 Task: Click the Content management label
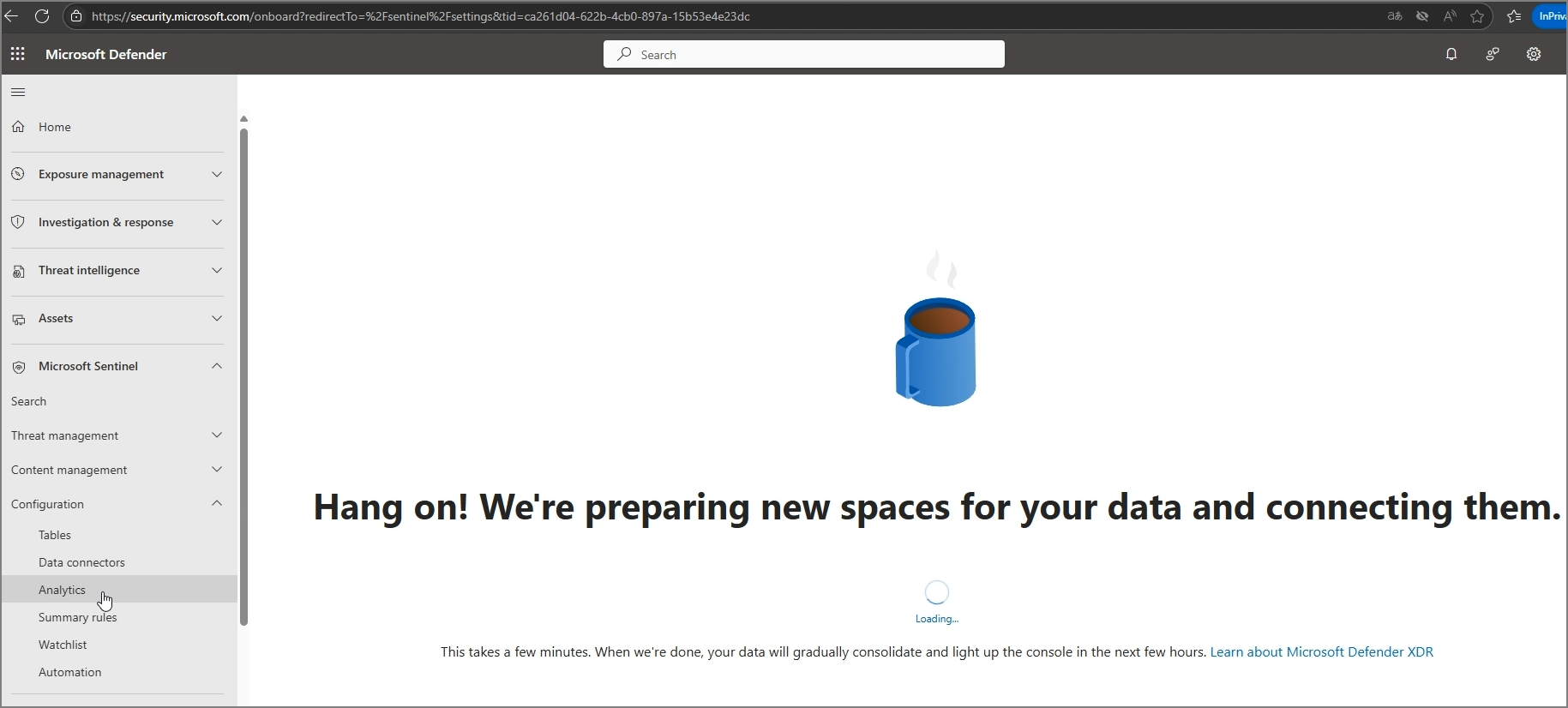point(69,470)
